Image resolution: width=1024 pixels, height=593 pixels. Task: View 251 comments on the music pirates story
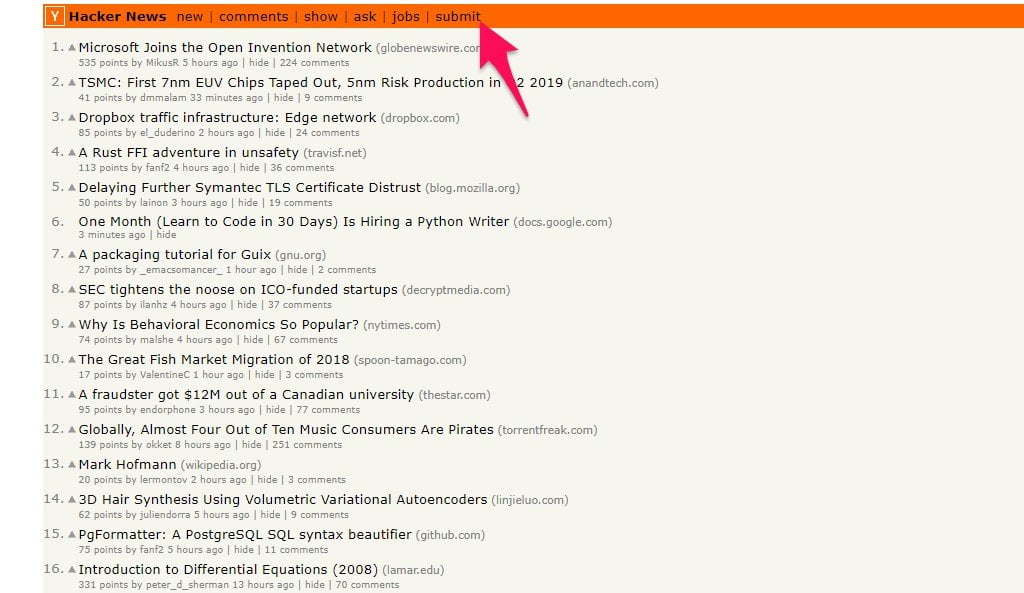(x=307, y=445)
